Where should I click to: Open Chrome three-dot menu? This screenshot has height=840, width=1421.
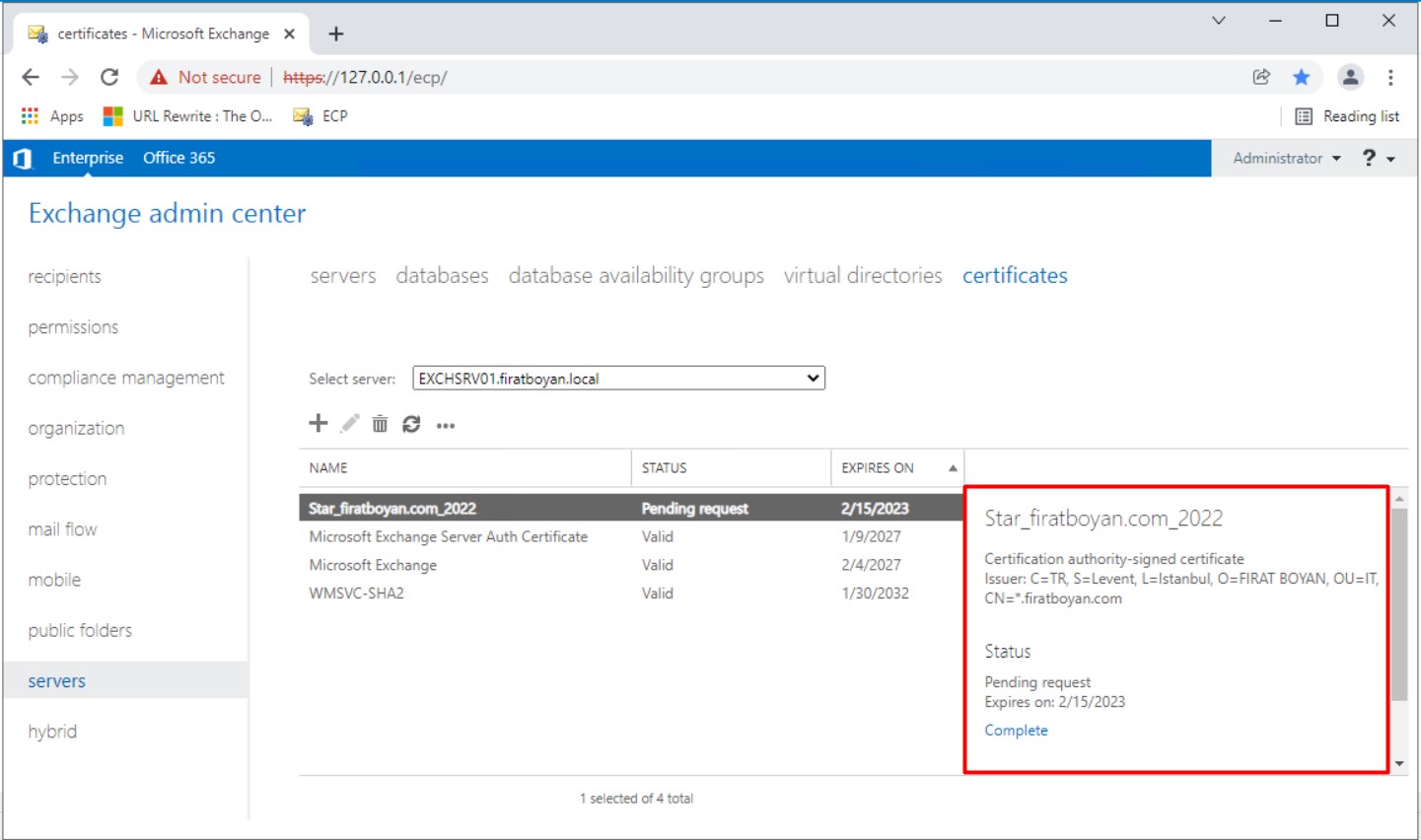[x=1390, y=77]
